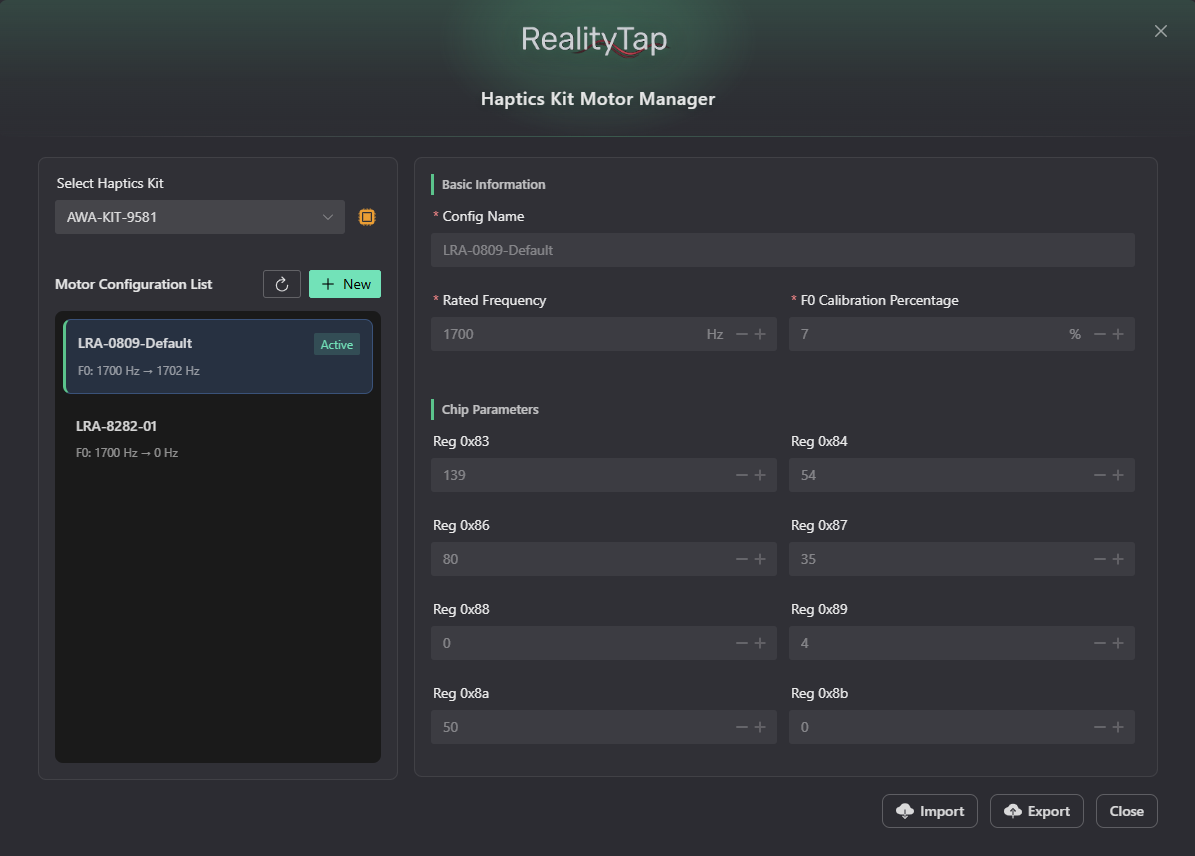Screen dimensions: 1195x856
Task: Click the Haptics Kit Motor Manager title
Action: tap(598, 99)
